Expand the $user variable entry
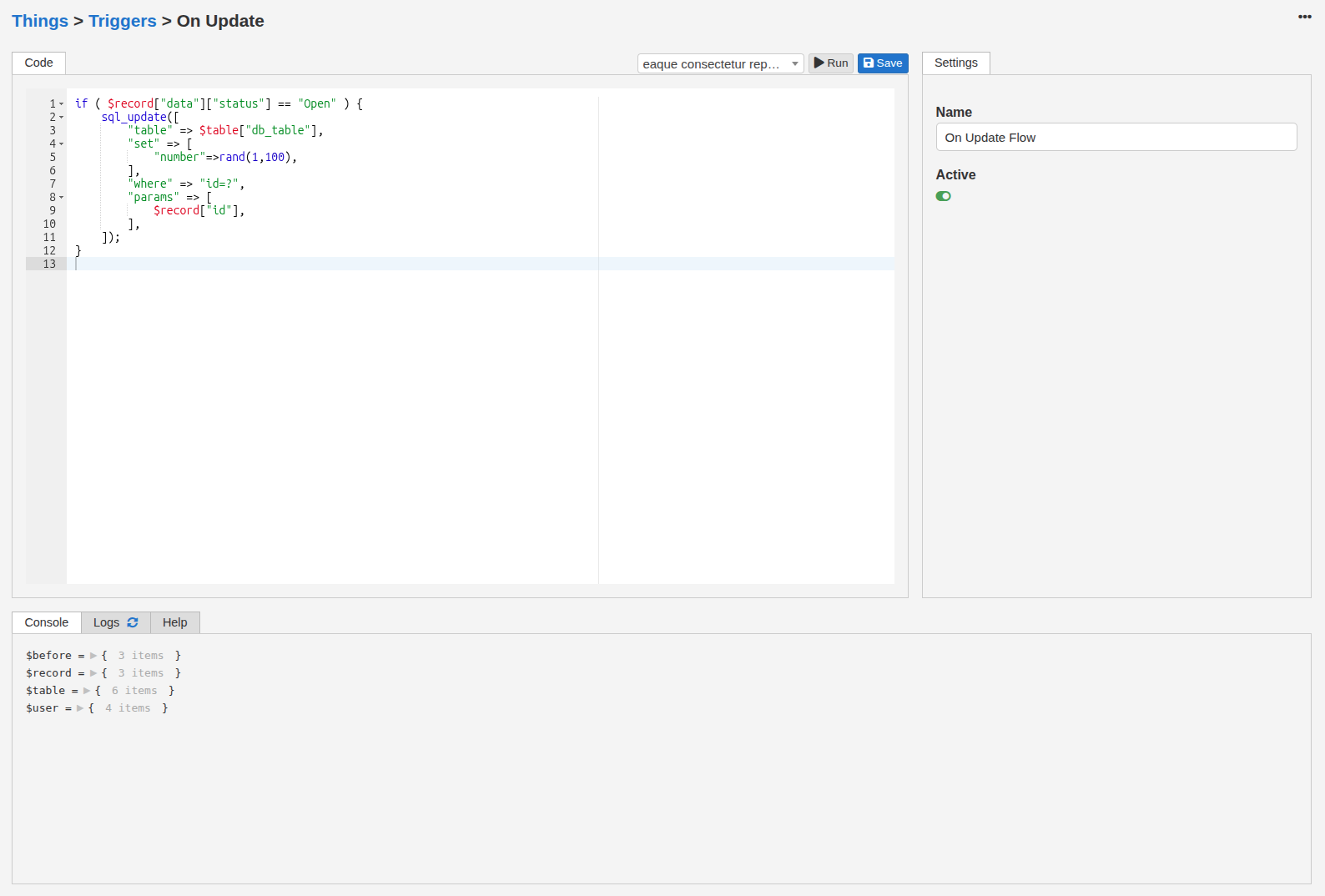 pos(80,708)
